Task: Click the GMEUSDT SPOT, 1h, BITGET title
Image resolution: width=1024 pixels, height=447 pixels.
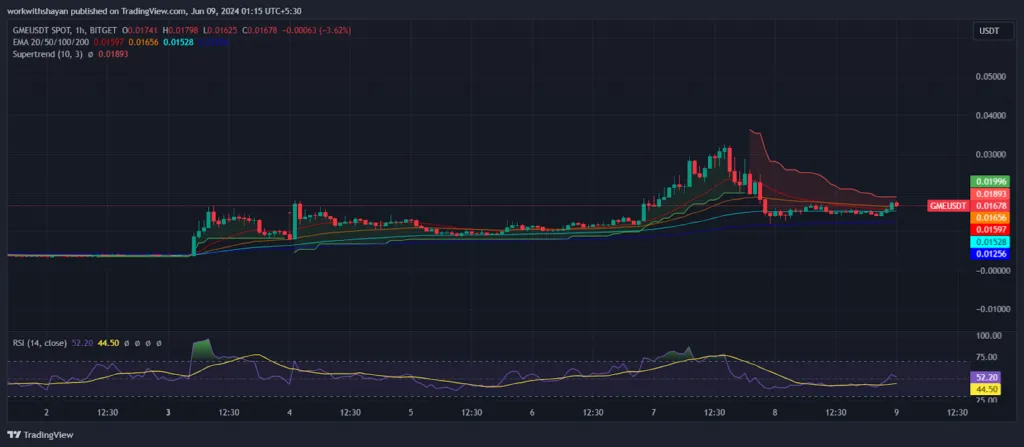Action: pyautogui.click(x=66, y=30)
